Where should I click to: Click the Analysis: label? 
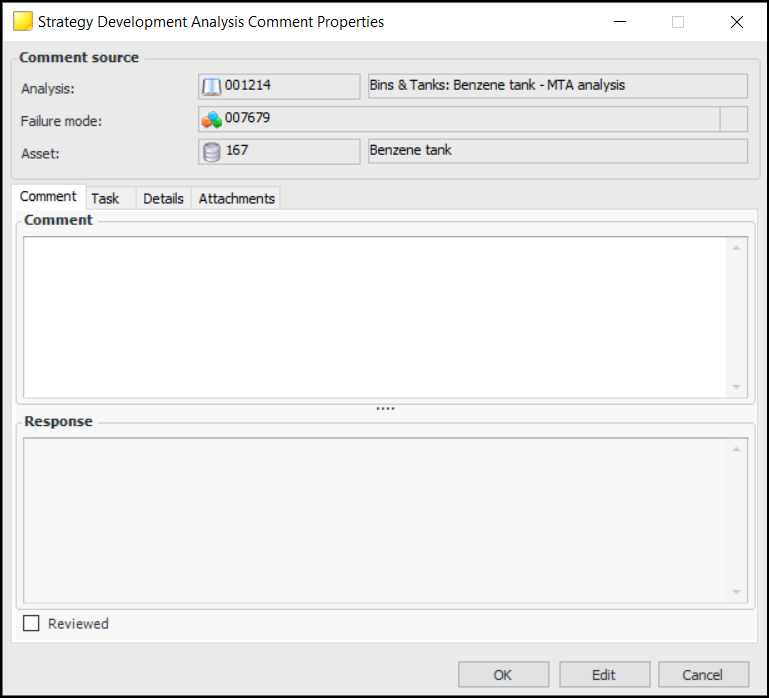click(48, 89)
